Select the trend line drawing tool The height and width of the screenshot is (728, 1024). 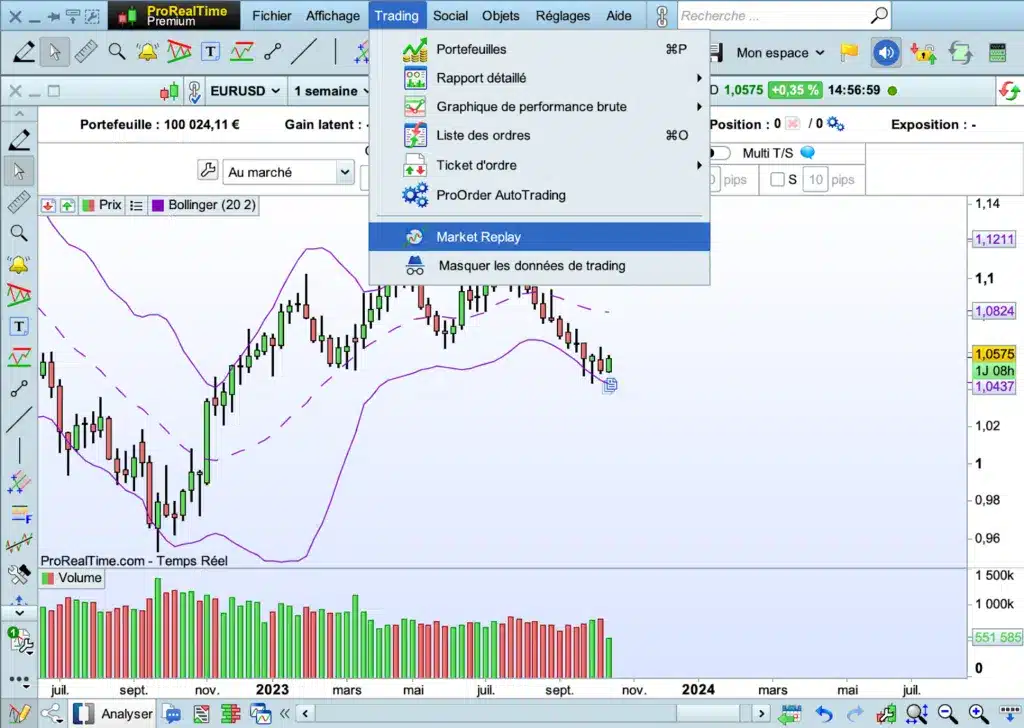pyautogui.click(x=304, y=51)
